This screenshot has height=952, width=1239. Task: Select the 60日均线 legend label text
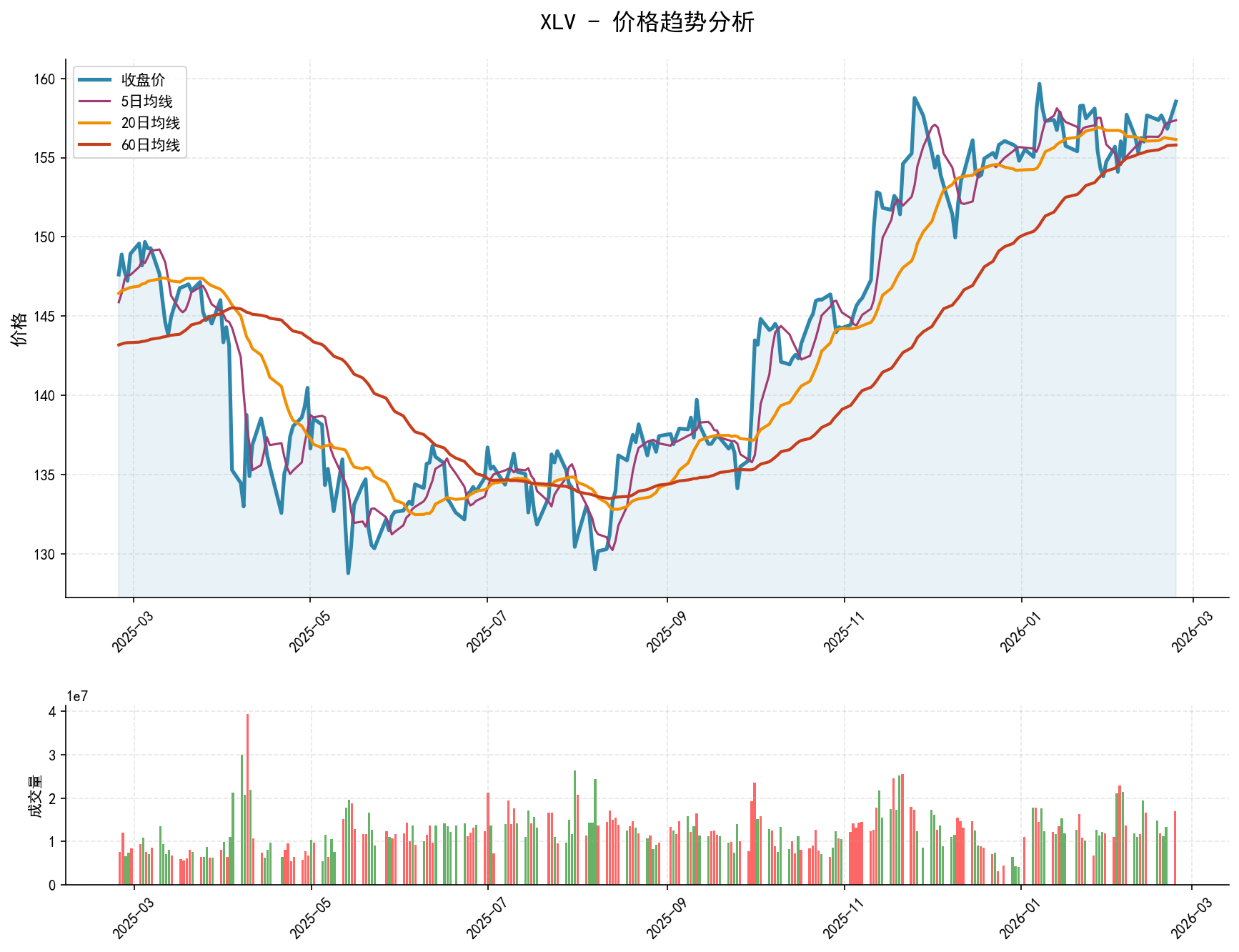point(150,144)
